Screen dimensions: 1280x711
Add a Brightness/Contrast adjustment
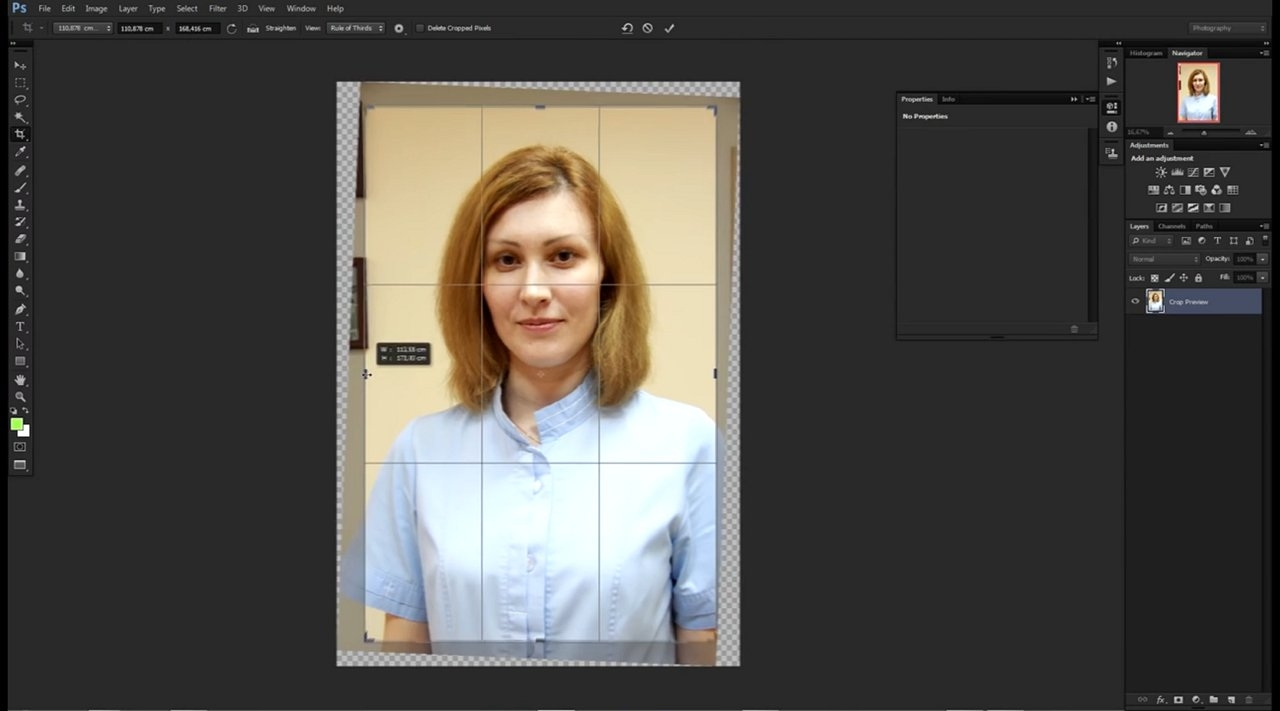(x=1161, y=173)
